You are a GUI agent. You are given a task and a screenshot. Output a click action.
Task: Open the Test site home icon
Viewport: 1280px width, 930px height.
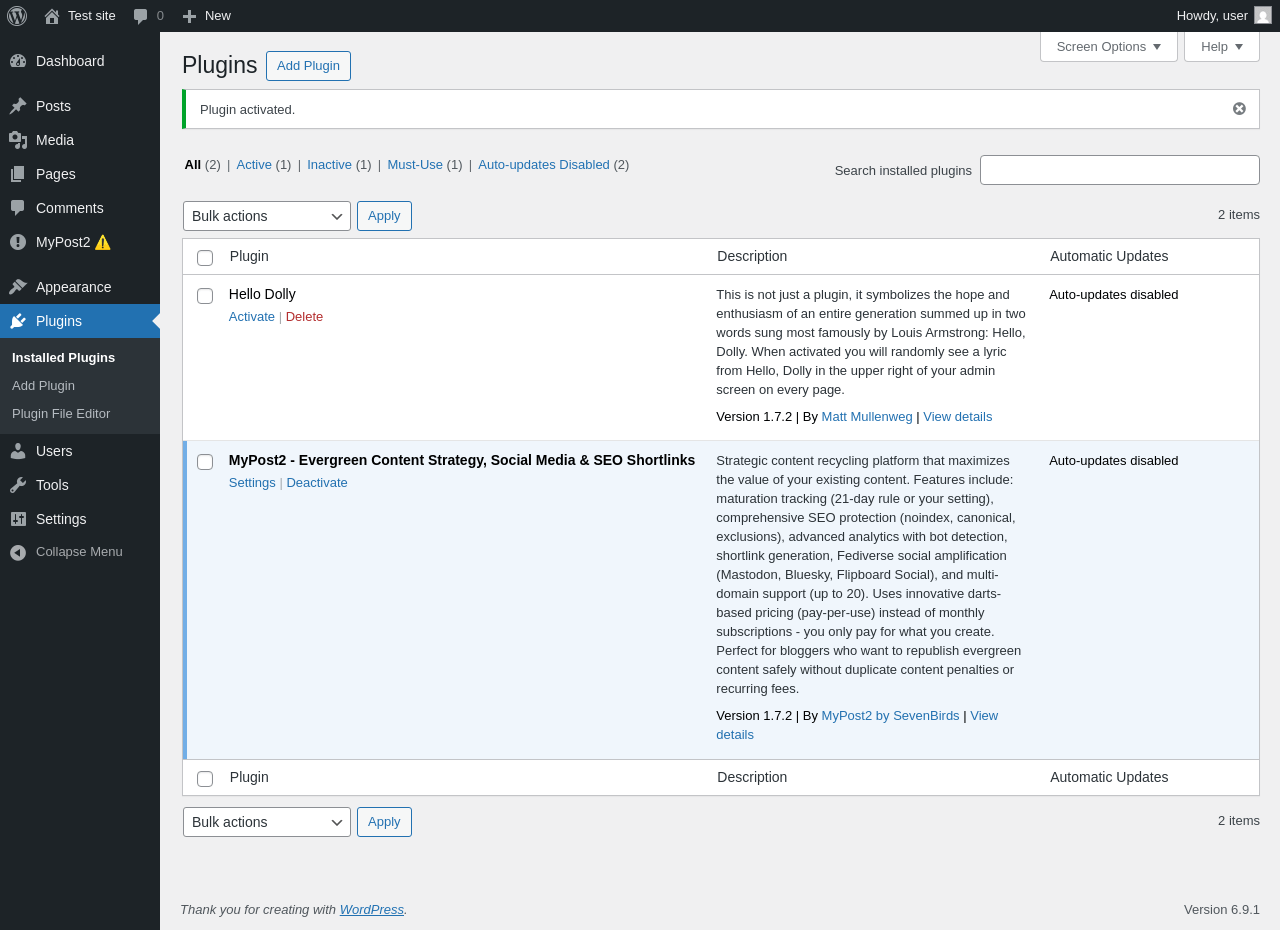click(x=52, y=16)
